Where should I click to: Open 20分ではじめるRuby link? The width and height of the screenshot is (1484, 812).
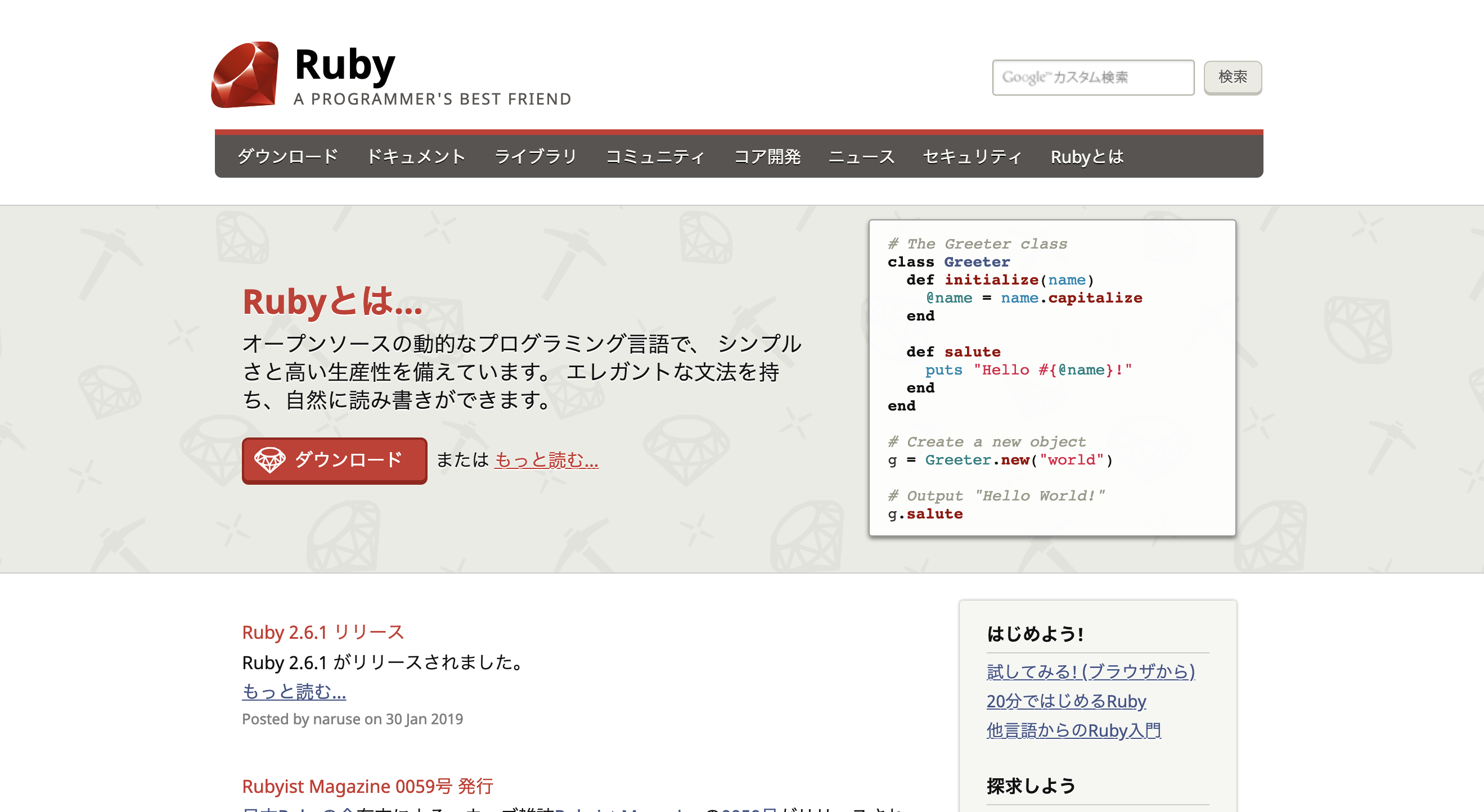click(x=1067, y=701)
